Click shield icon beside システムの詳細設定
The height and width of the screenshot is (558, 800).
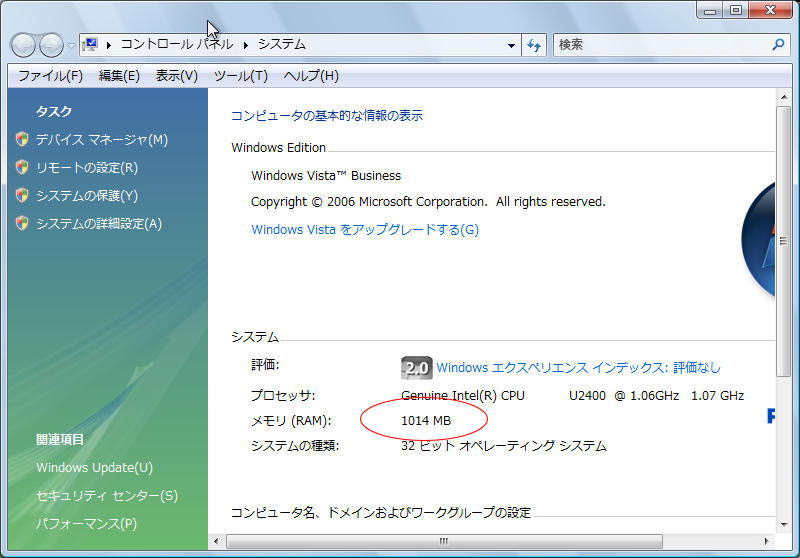[x=22, y=223]
